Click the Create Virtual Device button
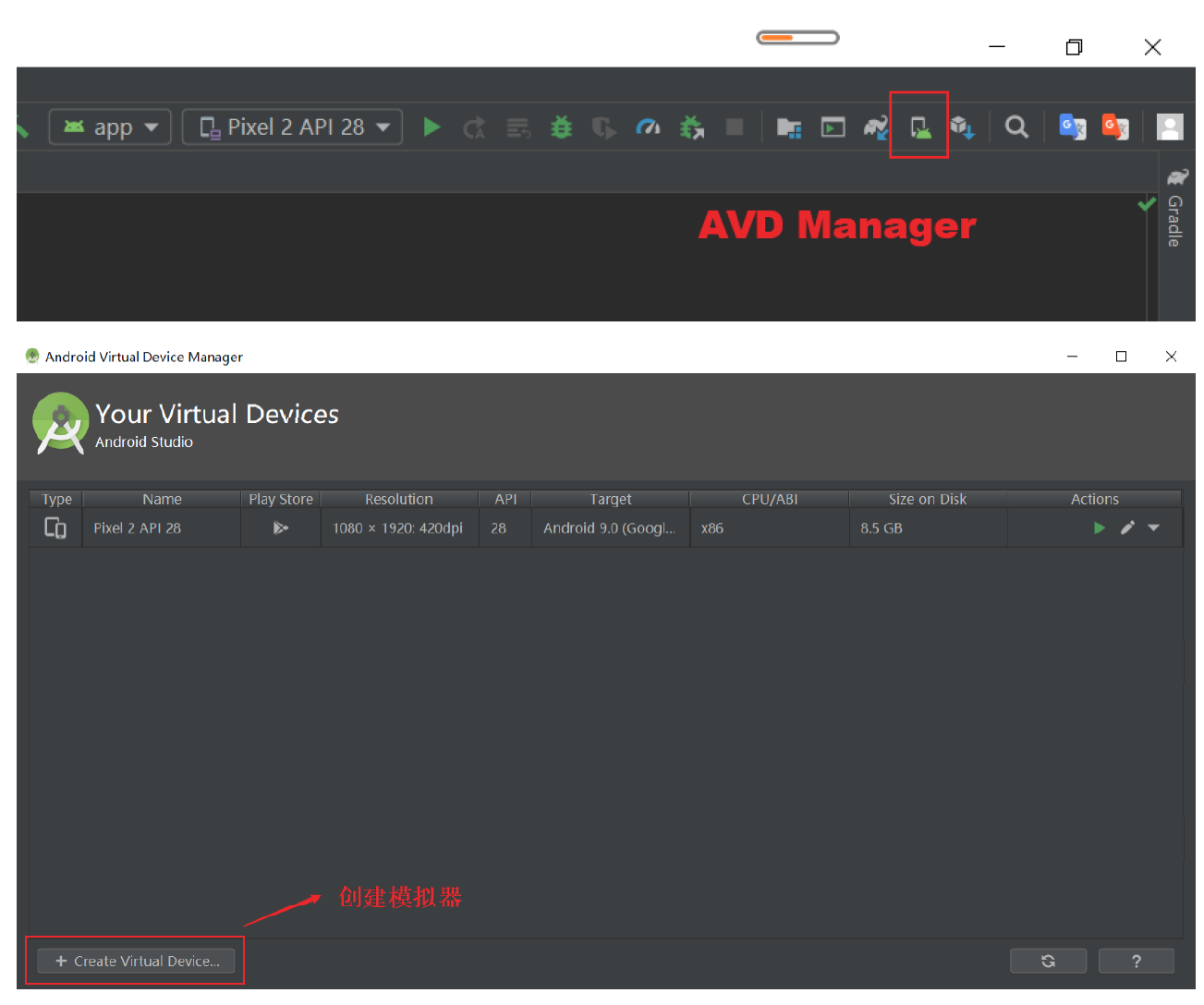1204x1005 pixels. [x=136, y=961]
